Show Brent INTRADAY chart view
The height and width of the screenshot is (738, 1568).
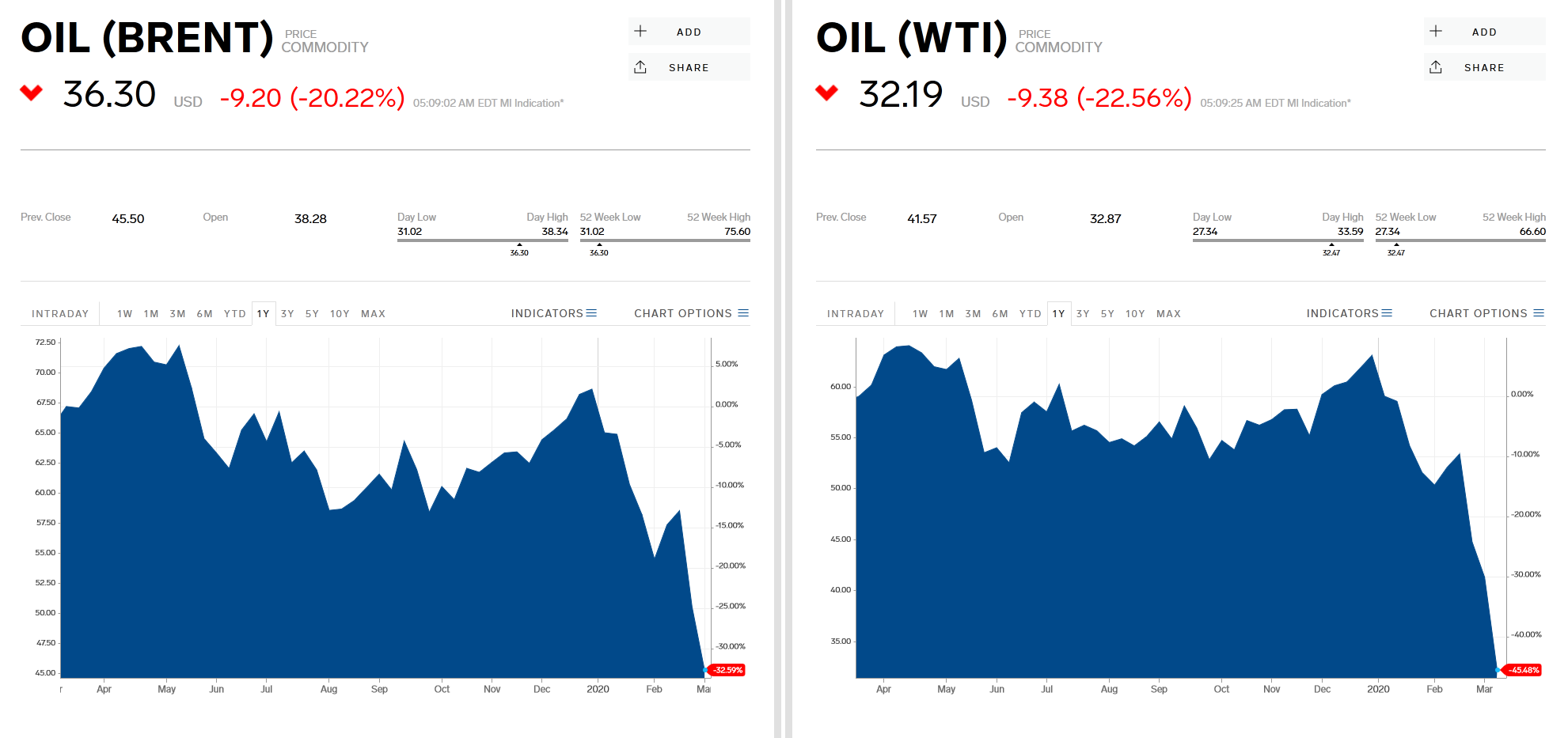(x=60, y=314)
